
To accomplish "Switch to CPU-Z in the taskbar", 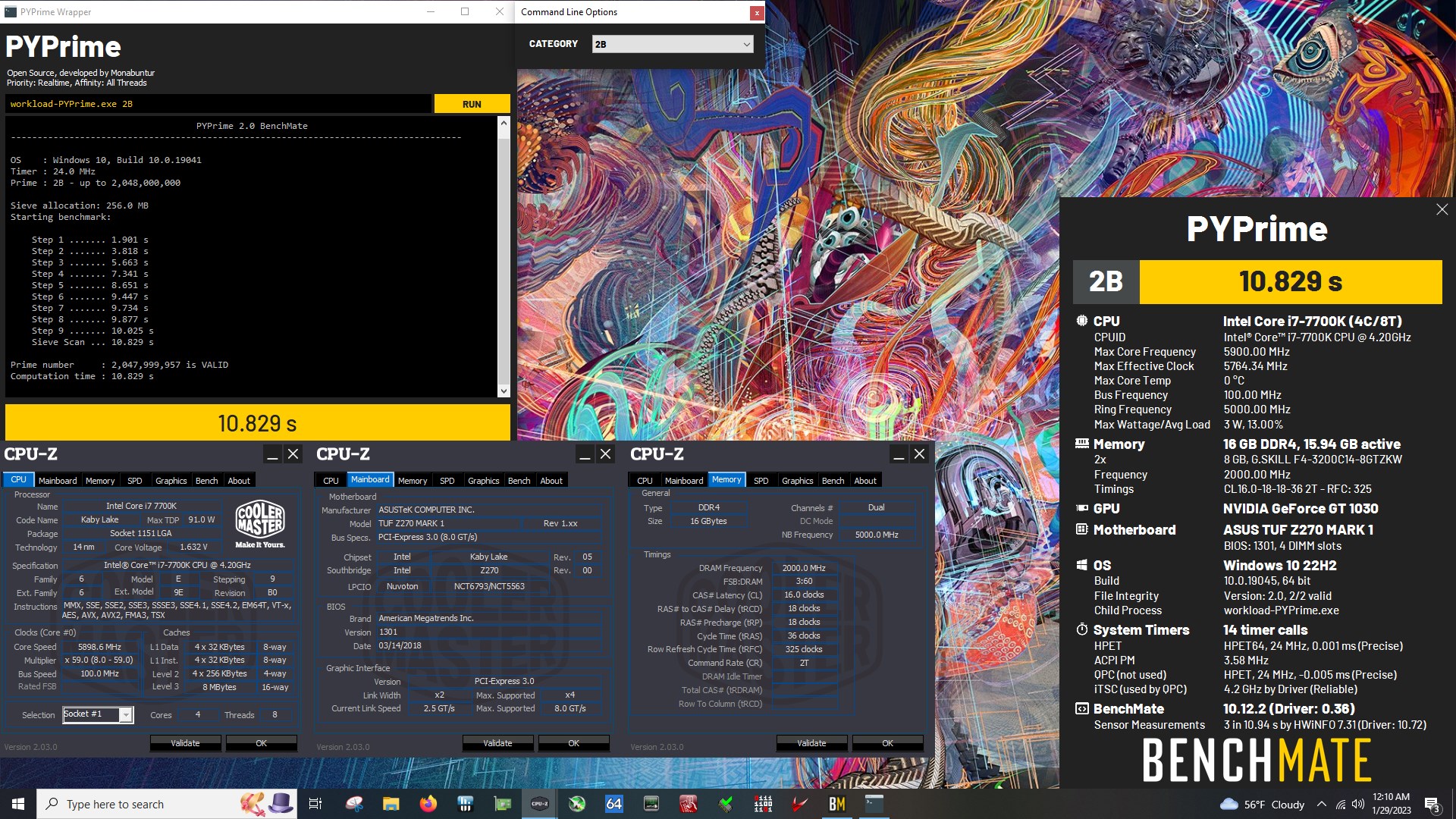I will pos(540,804).
